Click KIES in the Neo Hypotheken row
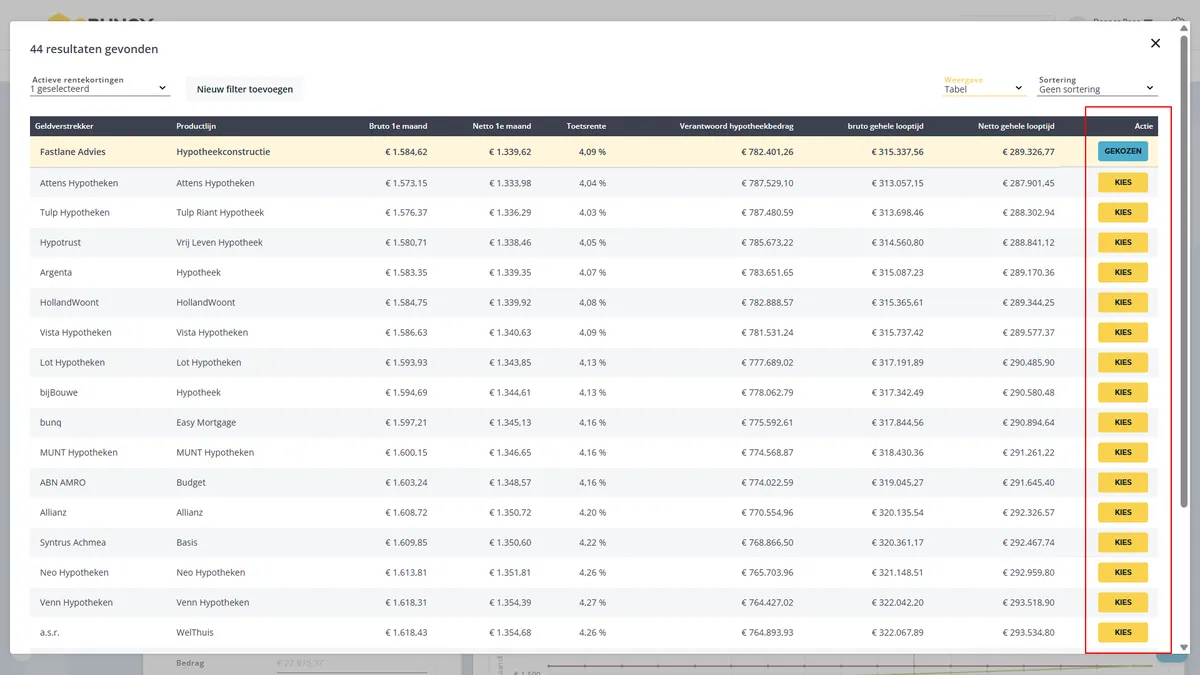This screenshot has height=675, width=1200. [1123, 572]
